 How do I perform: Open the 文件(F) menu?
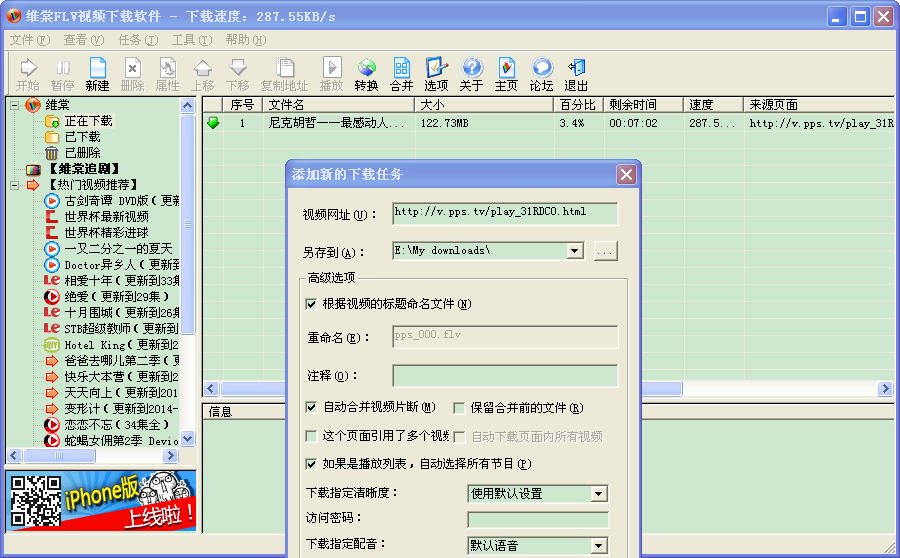coord(30,40)
